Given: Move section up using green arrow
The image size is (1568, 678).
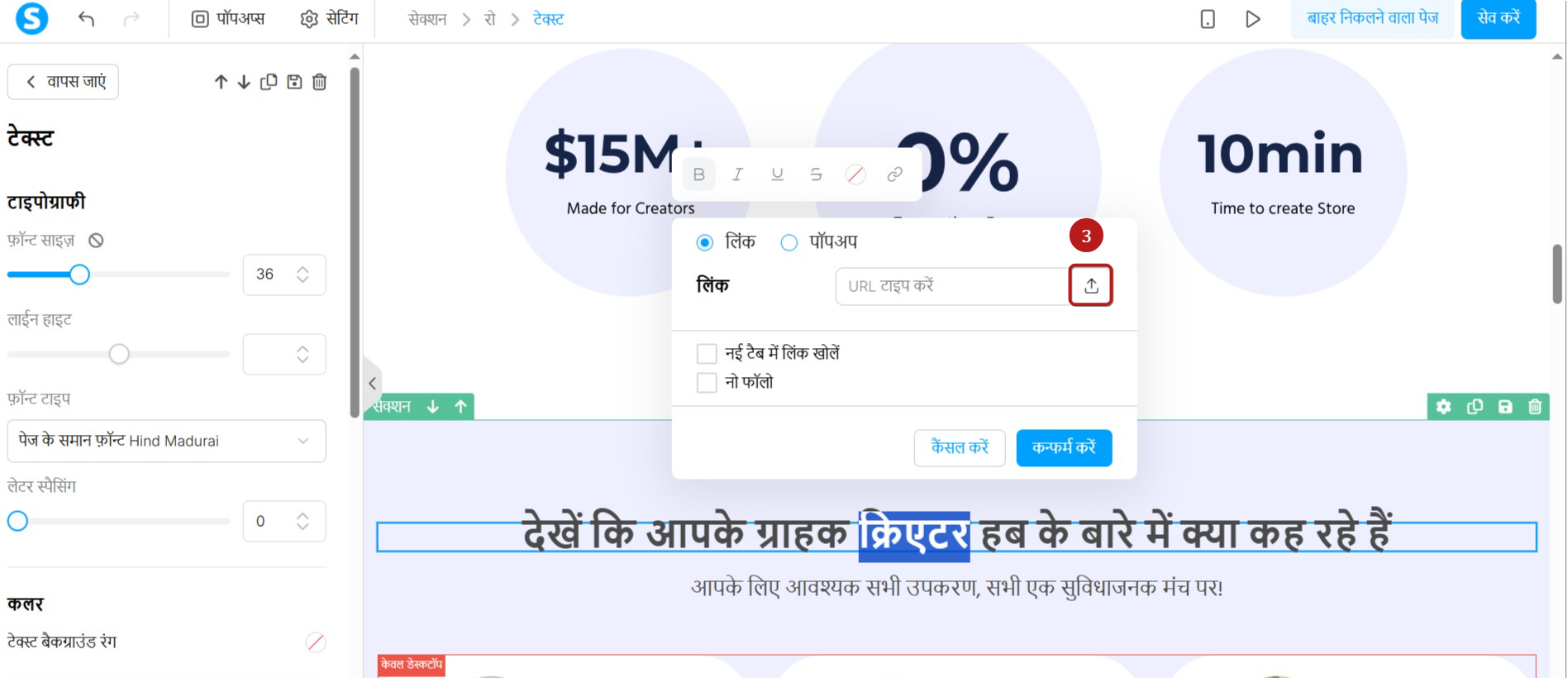Looking at the screenshot, I should click(x=461, y=407).
